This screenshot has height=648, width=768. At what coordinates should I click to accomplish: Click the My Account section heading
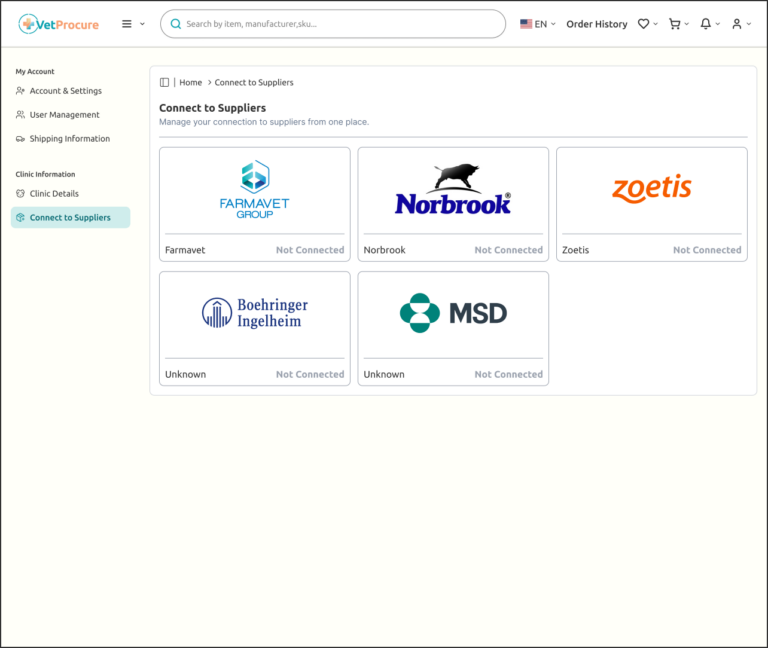click(x=35, y=72)
